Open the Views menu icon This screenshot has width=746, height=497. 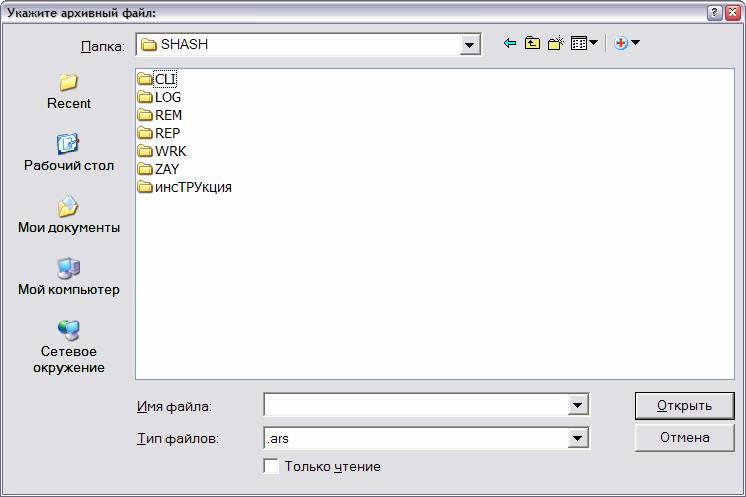pos(584,43)
